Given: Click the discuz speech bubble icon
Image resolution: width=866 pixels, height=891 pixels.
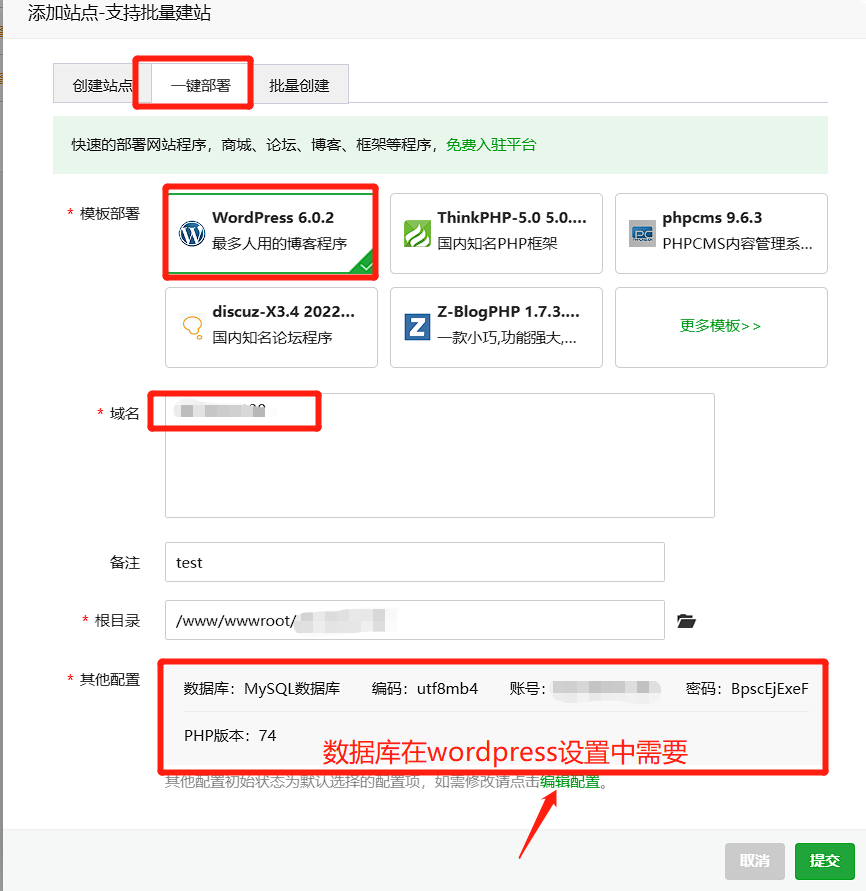Looking at the screenshot, I should coord(192,327).
